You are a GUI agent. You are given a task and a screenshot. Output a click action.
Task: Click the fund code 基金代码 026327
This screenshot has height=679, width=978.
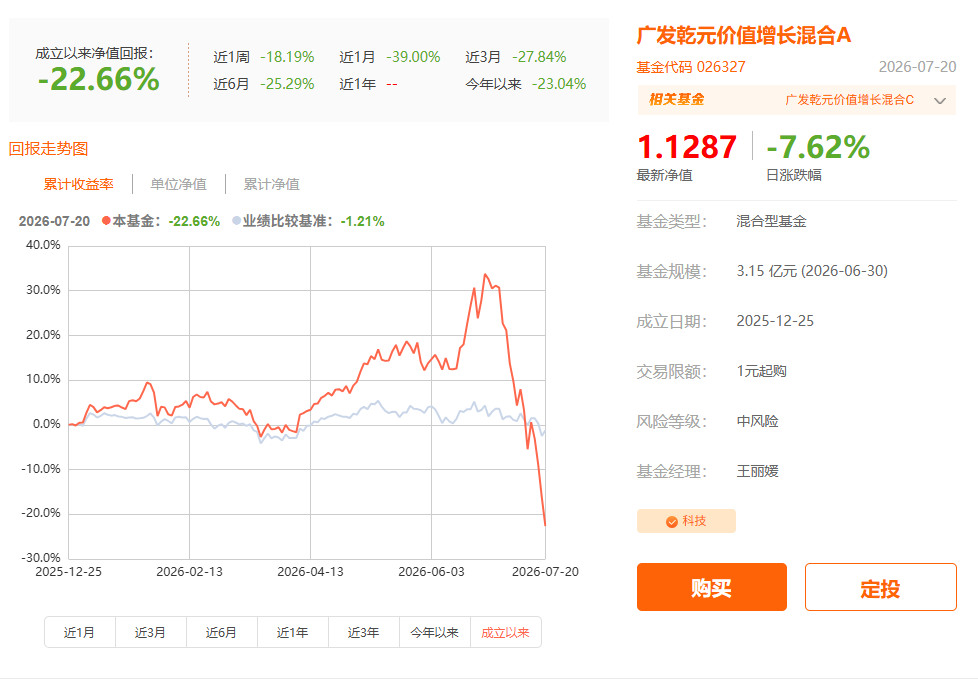(690, 67)
